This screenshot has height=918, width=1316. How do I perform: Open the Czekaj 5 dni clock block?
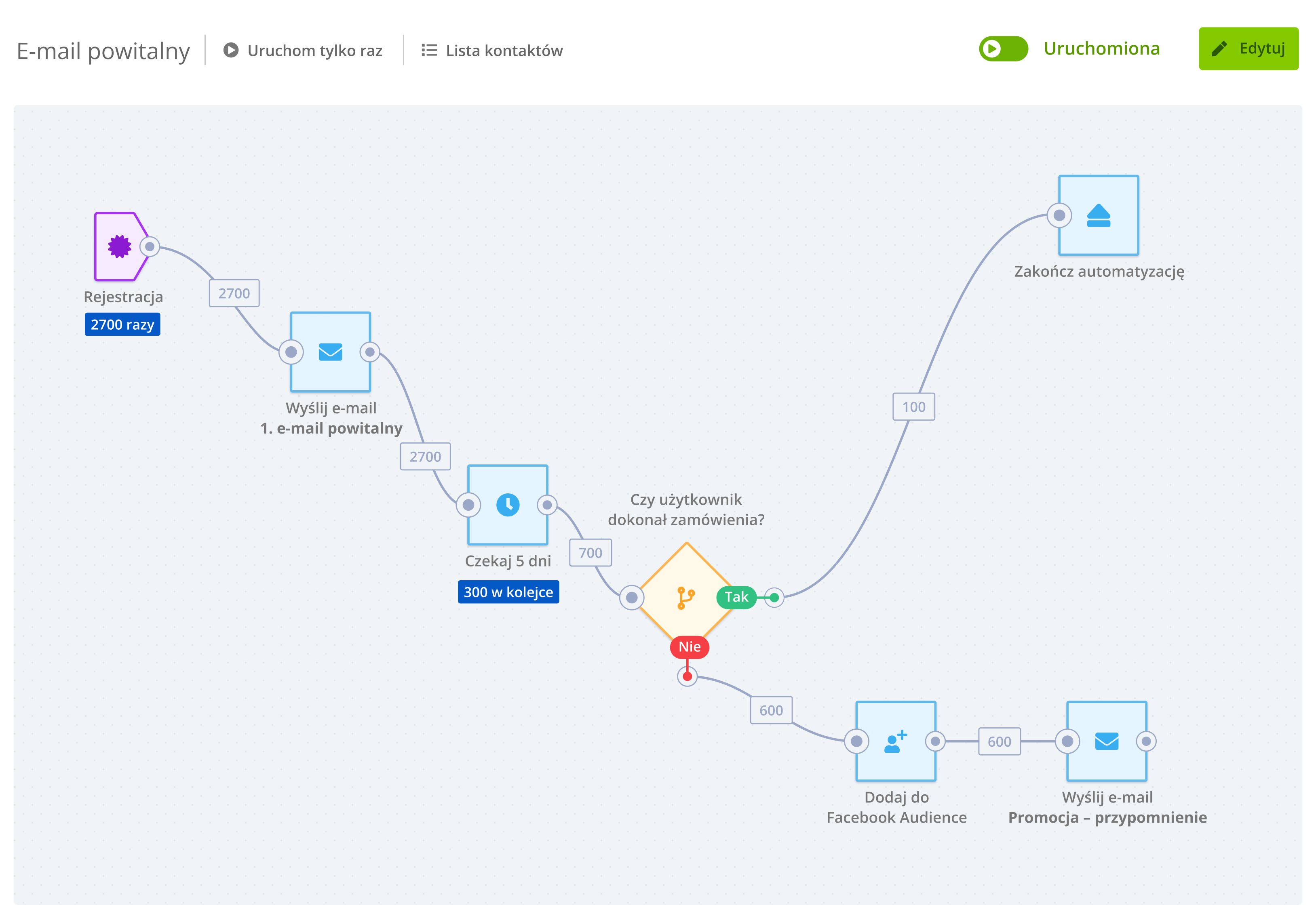point(507,505)
